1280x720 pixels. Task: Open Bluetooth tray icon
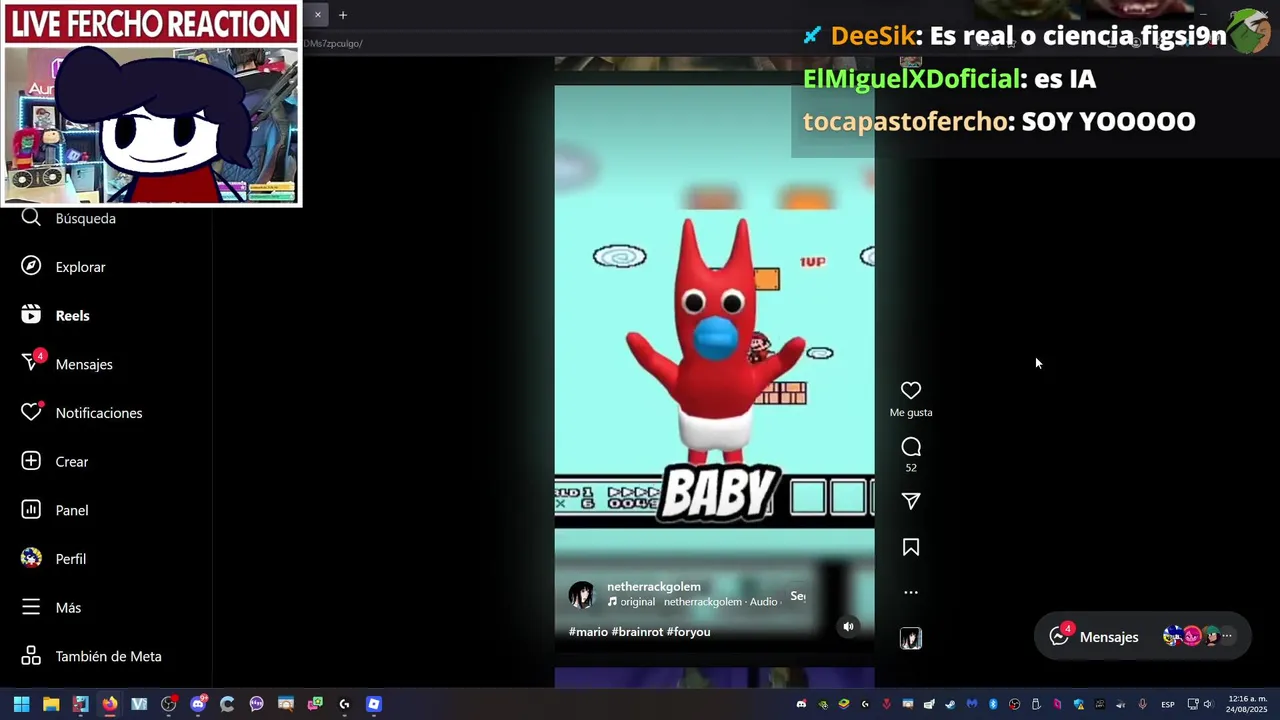(x=993, y=704)
